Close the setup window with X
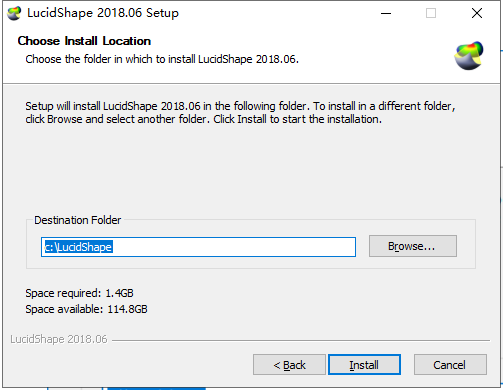 pyautogui.click(x=477, y=13)
